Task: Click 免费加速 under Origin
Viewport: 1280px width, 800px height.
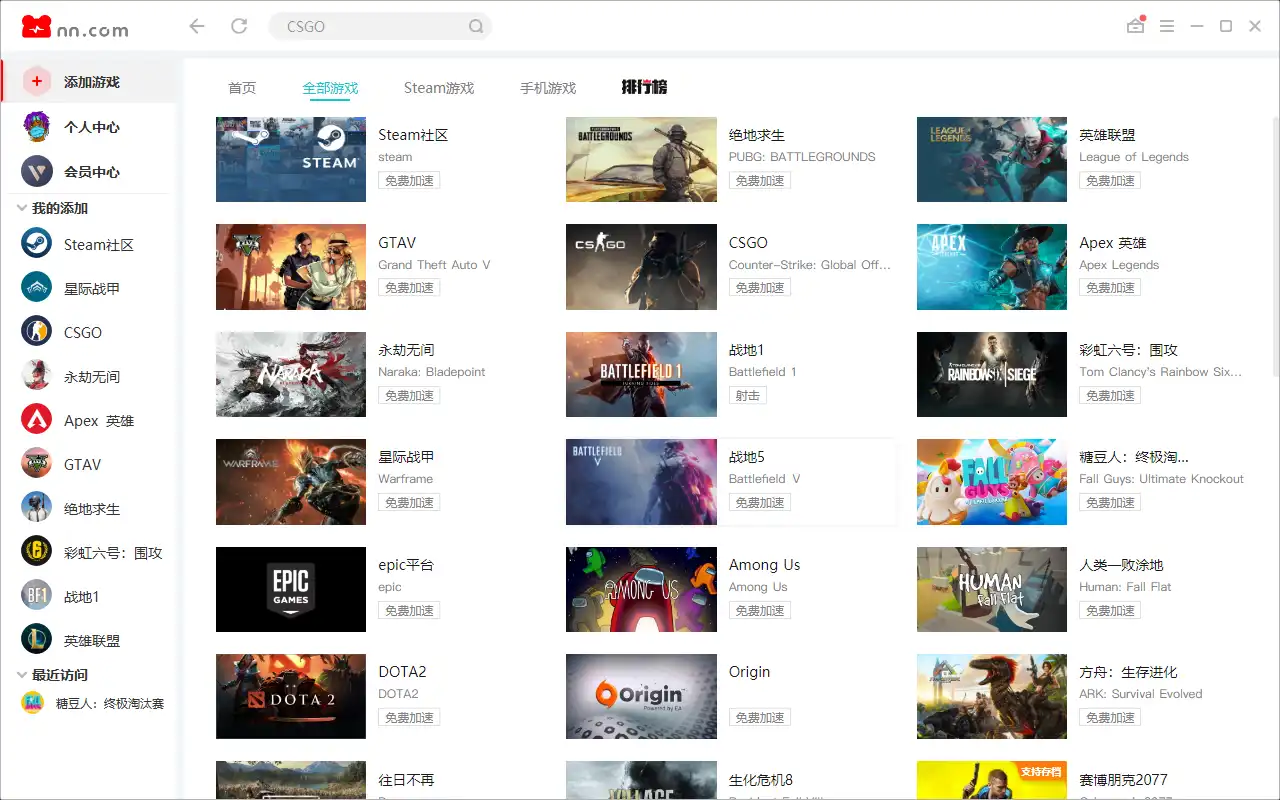Action: point(760,718)
